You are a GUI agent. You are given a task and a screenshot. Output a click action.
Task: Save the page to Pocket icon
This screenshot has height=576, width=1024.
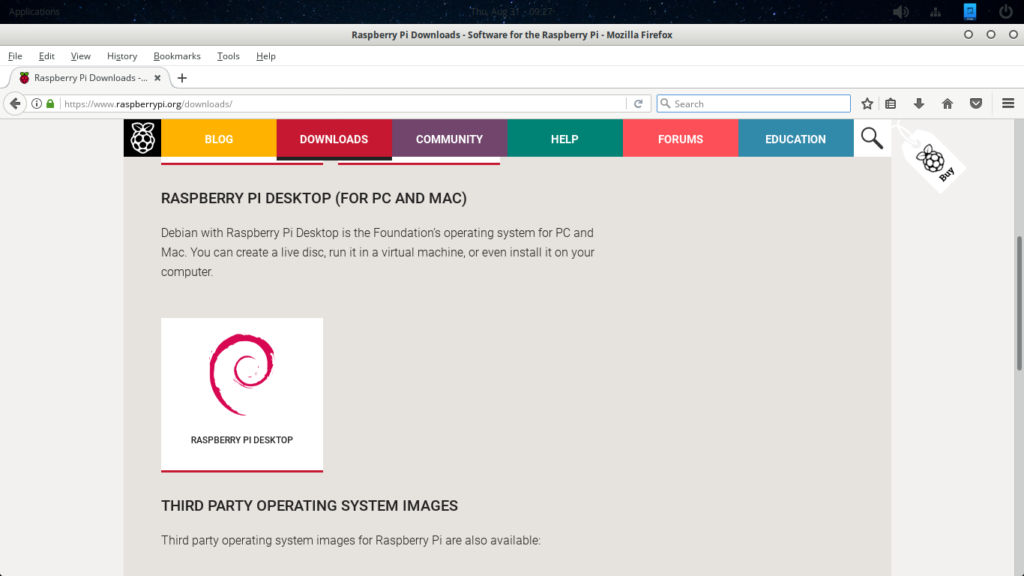tap(976, 103)
